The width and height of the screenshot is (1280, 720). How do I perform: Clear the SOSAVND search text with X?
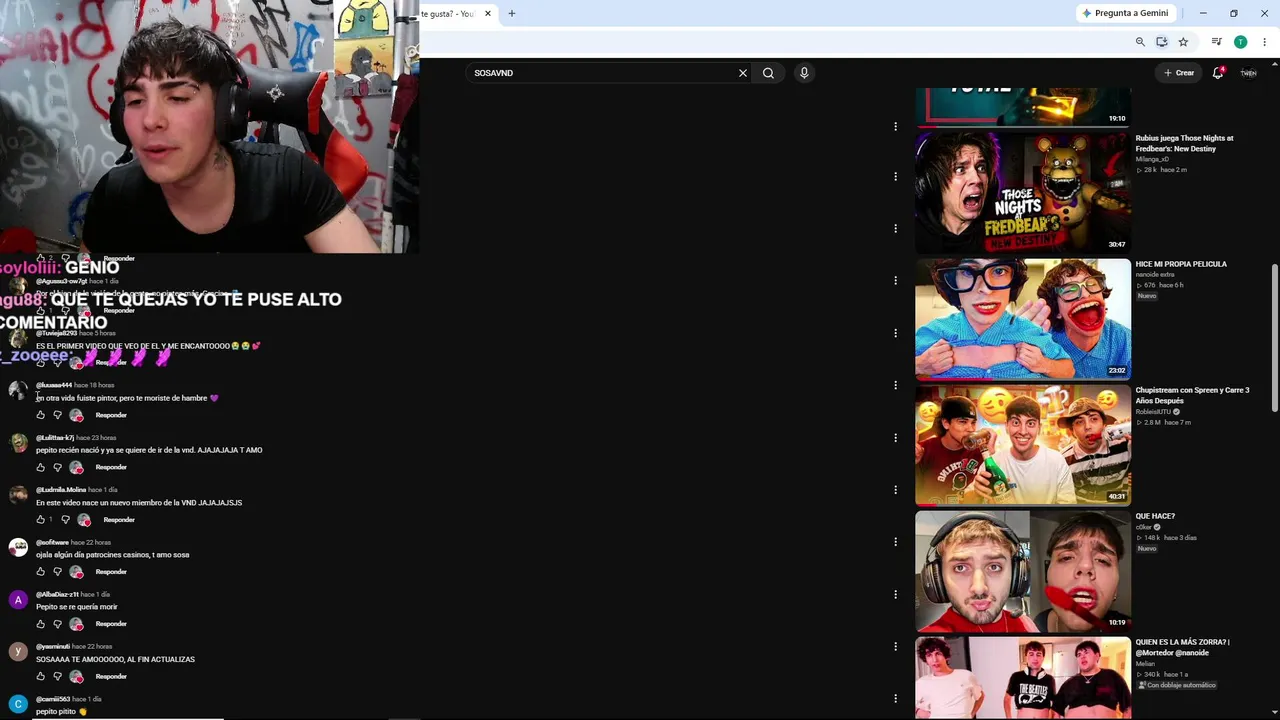tap(743, 73)
